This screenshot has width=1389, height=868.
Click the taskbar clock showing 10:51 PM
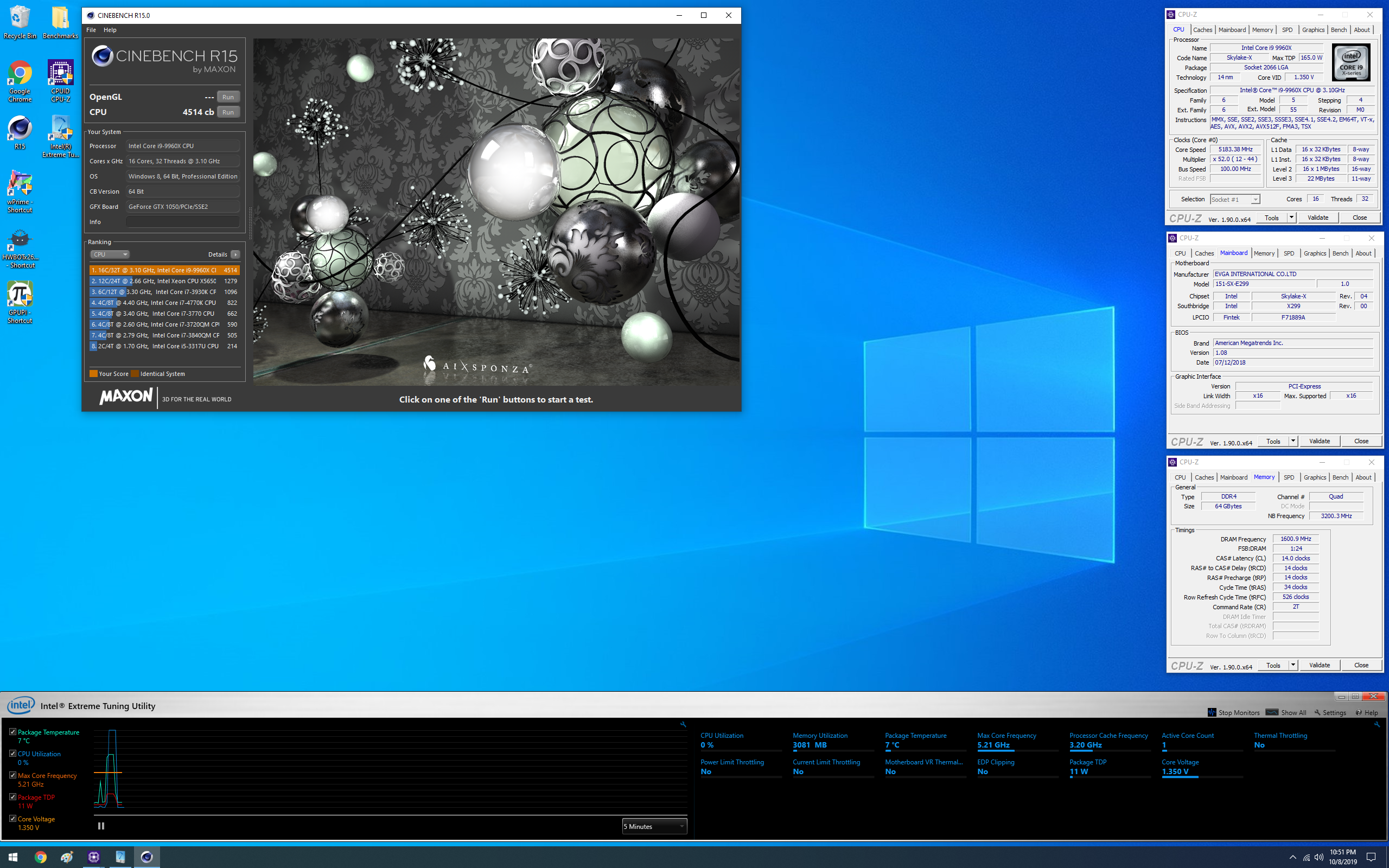[x=1343, y=857]
